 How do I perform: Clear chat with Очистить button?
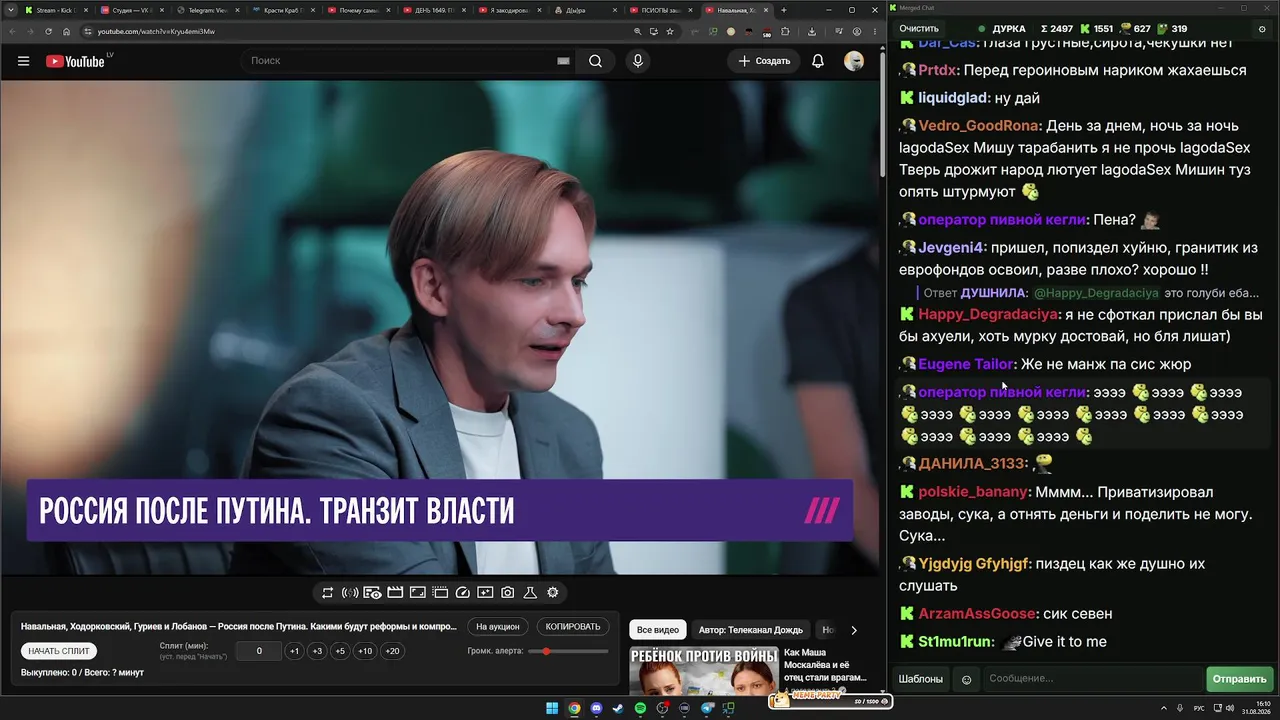[x=919, y=29]
